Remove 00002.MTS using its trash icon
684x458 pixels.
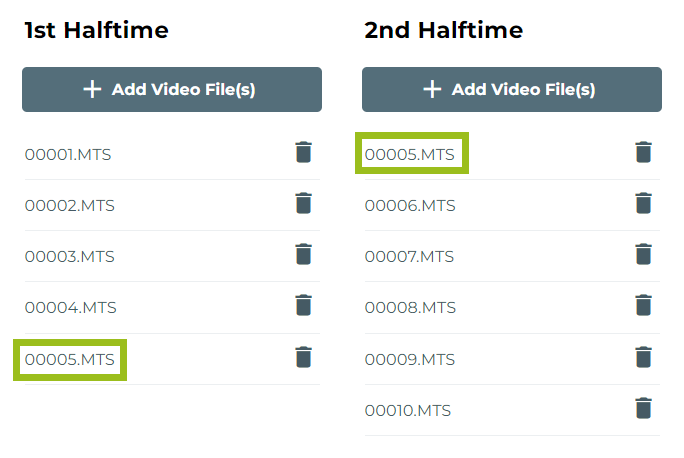coord(303,204)
